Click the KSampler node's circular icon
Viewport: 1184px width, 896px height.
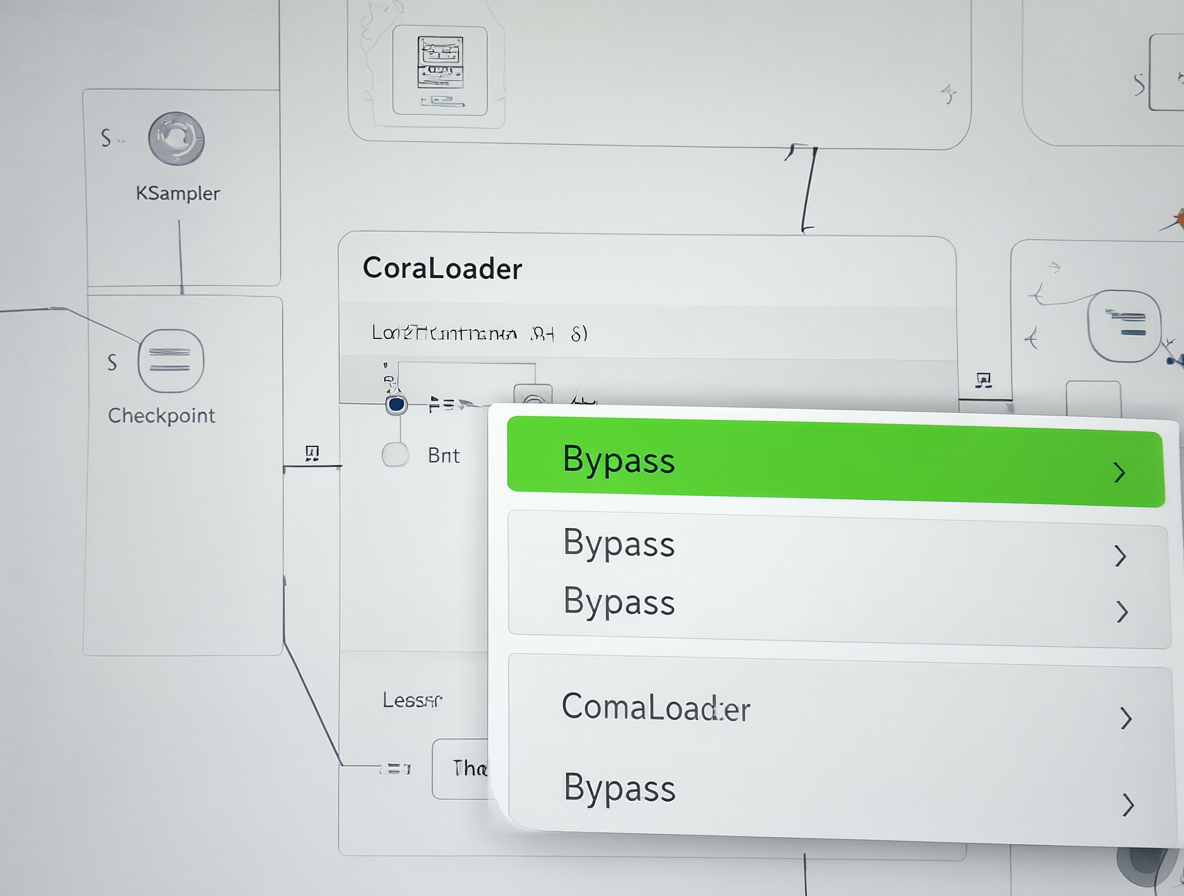[176, 139]
